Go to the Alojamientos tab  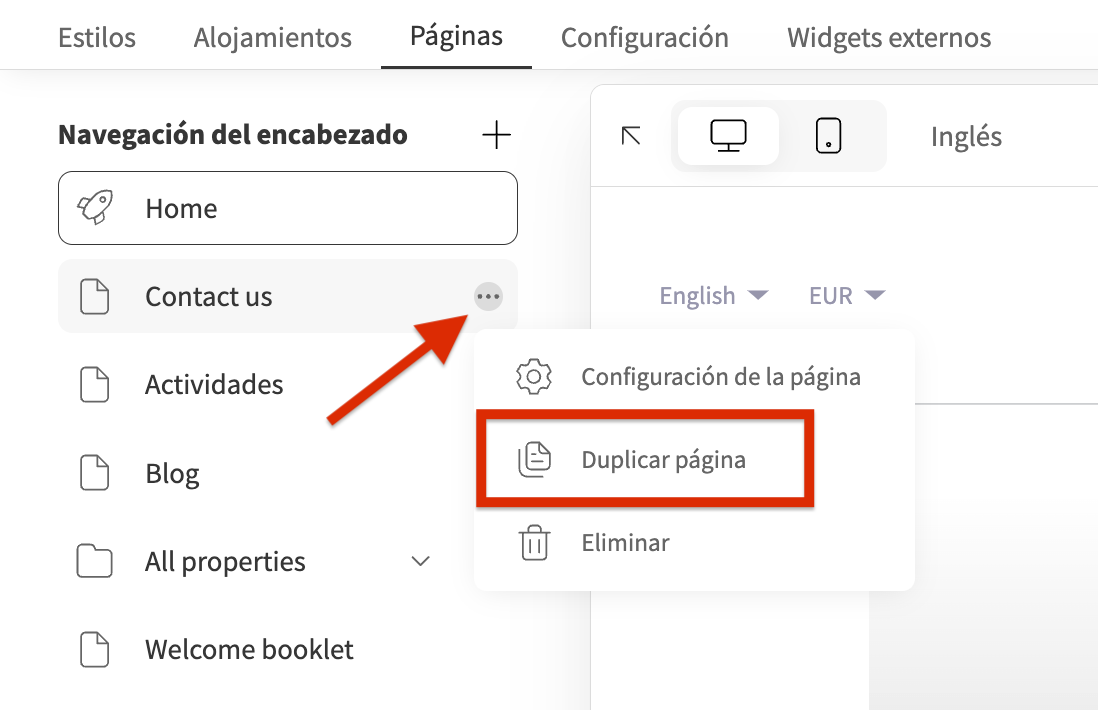[272, 37]
